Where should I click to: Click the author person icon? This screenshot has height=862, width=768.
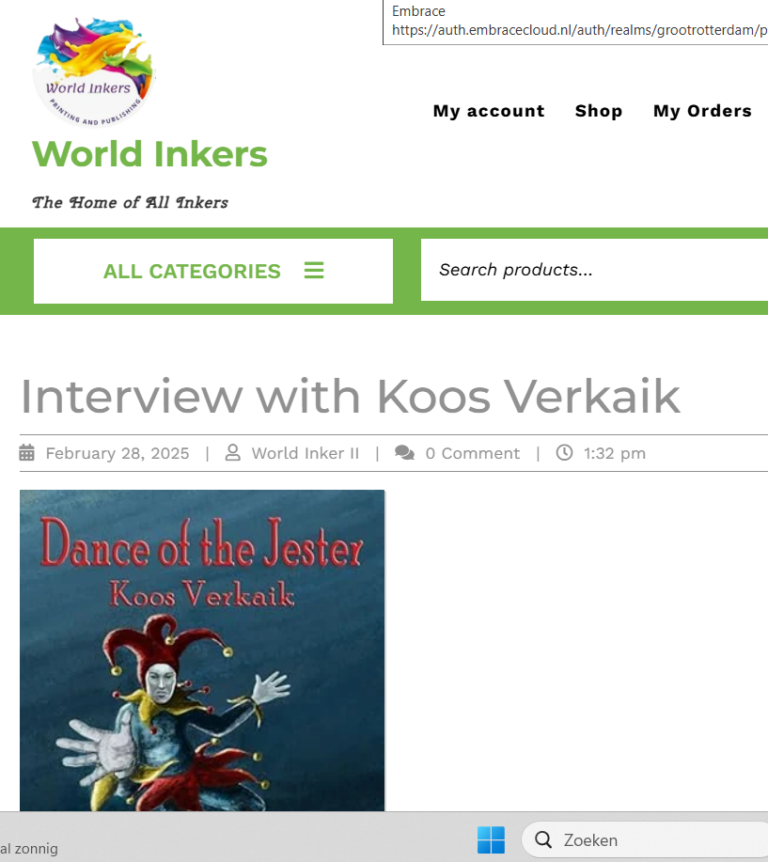pos(233,452)
